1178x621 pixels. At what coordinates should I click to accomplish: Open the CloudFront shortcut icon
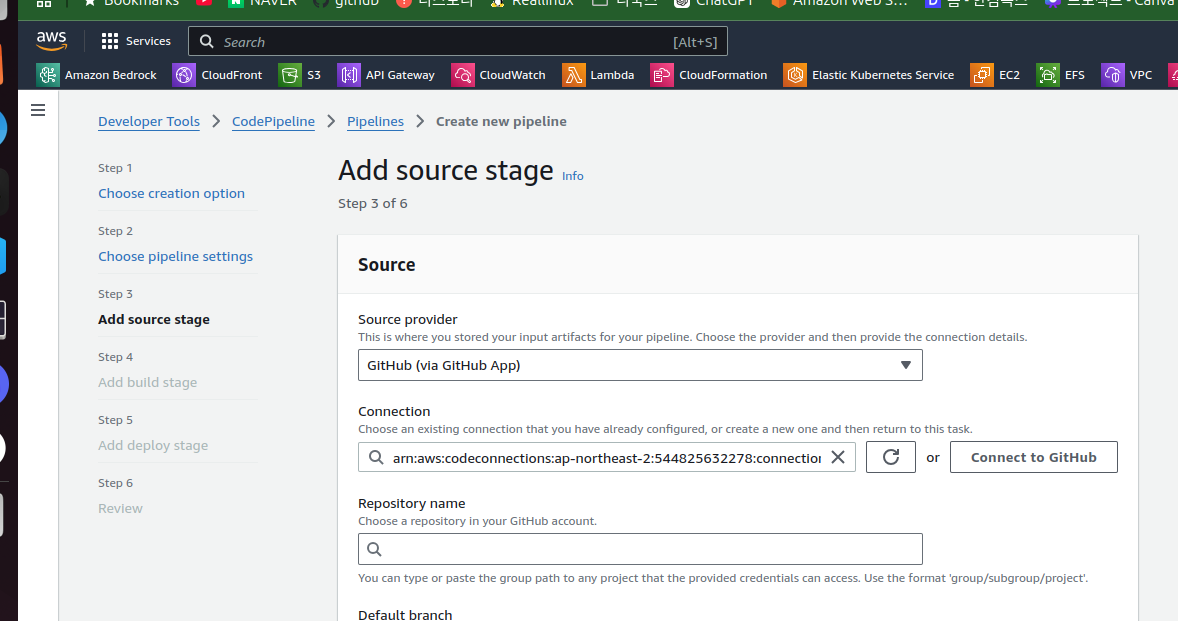pyautogui.click(x=184, y=75)
